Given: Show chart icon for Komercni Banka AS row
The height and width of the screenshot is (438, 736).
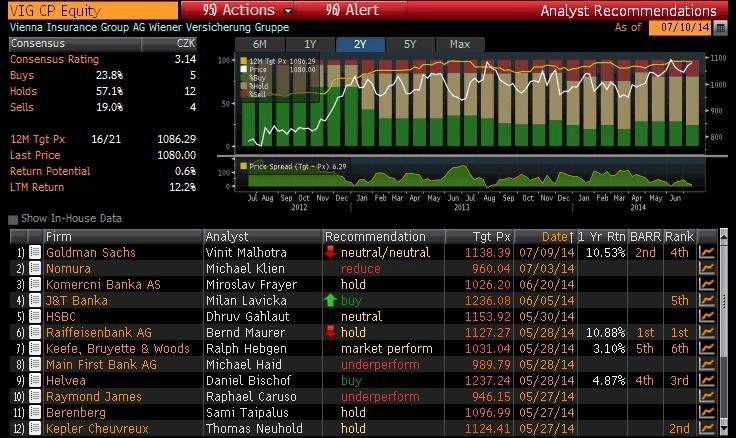Looking at the screenshot, I should (x=706, y=284).
